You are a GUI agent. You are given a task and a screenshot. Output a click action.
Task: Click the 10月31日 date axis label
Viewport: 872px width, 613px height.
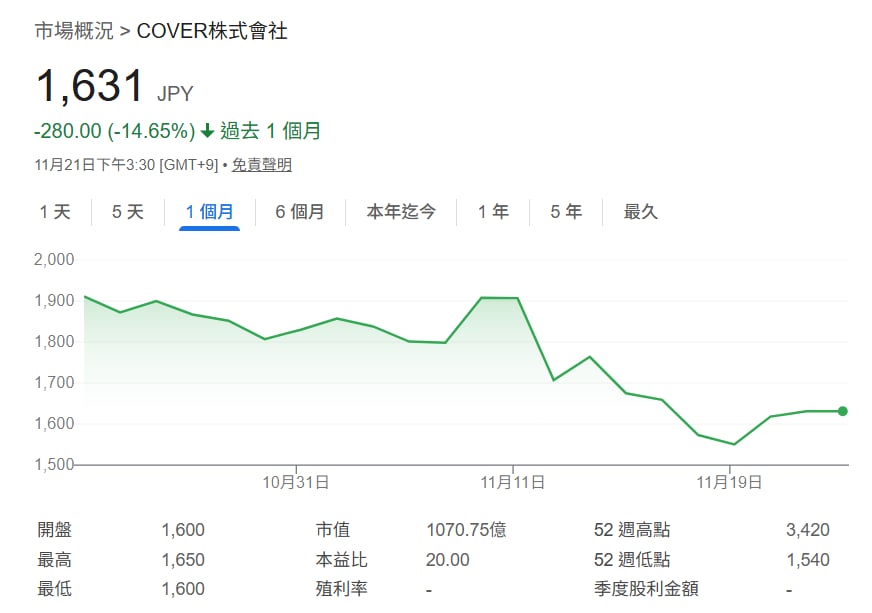click(296, 482)
